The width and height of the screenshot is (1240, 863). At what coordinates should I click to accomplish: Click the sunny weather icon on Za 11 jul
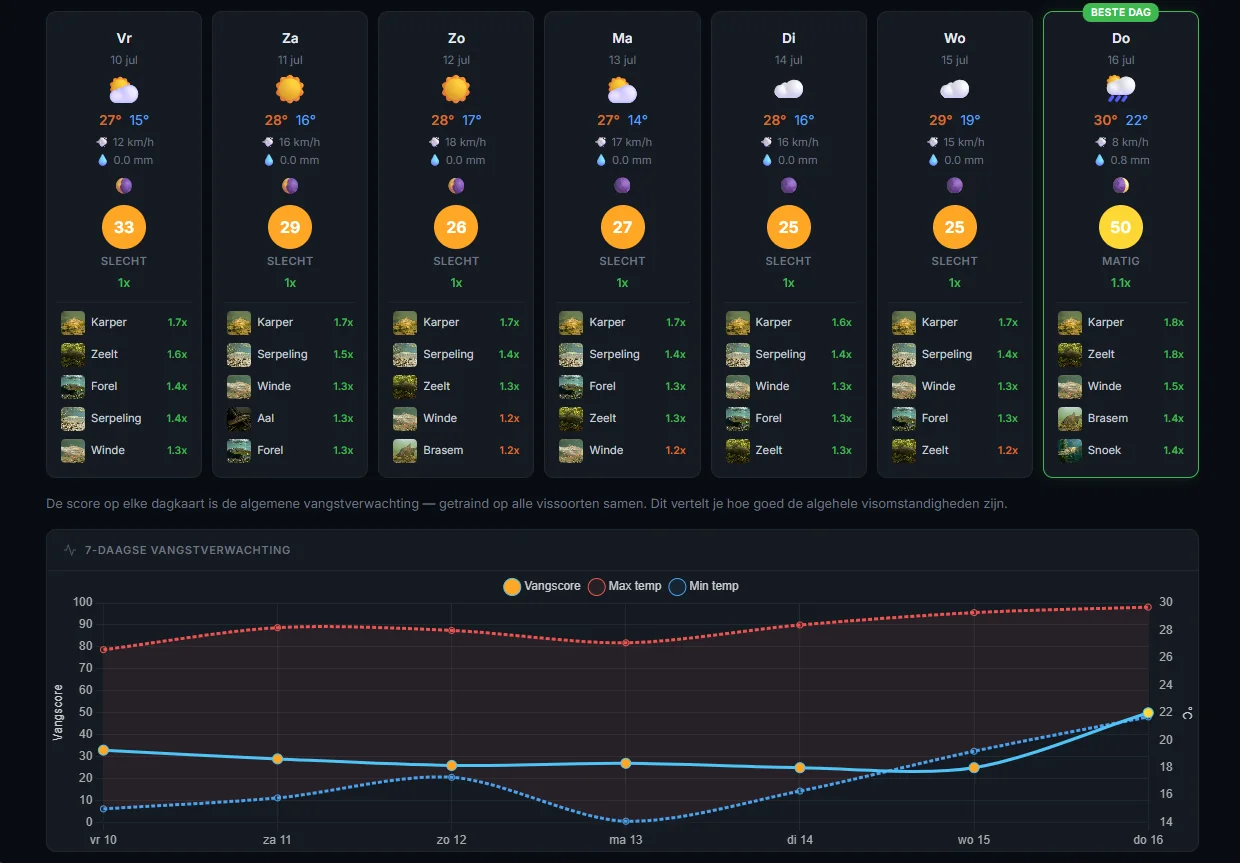290,89
